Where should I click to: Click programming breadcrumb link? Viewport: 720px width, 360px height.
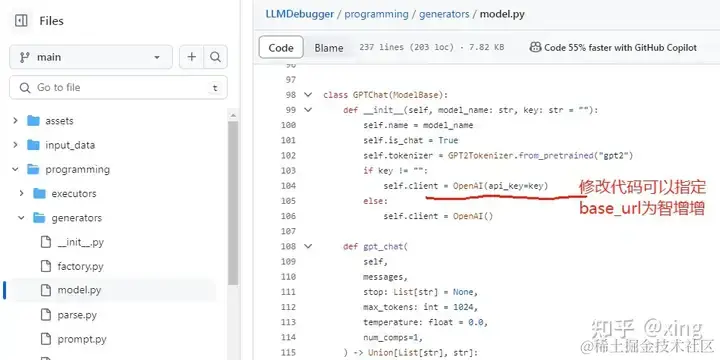point(376,14)
